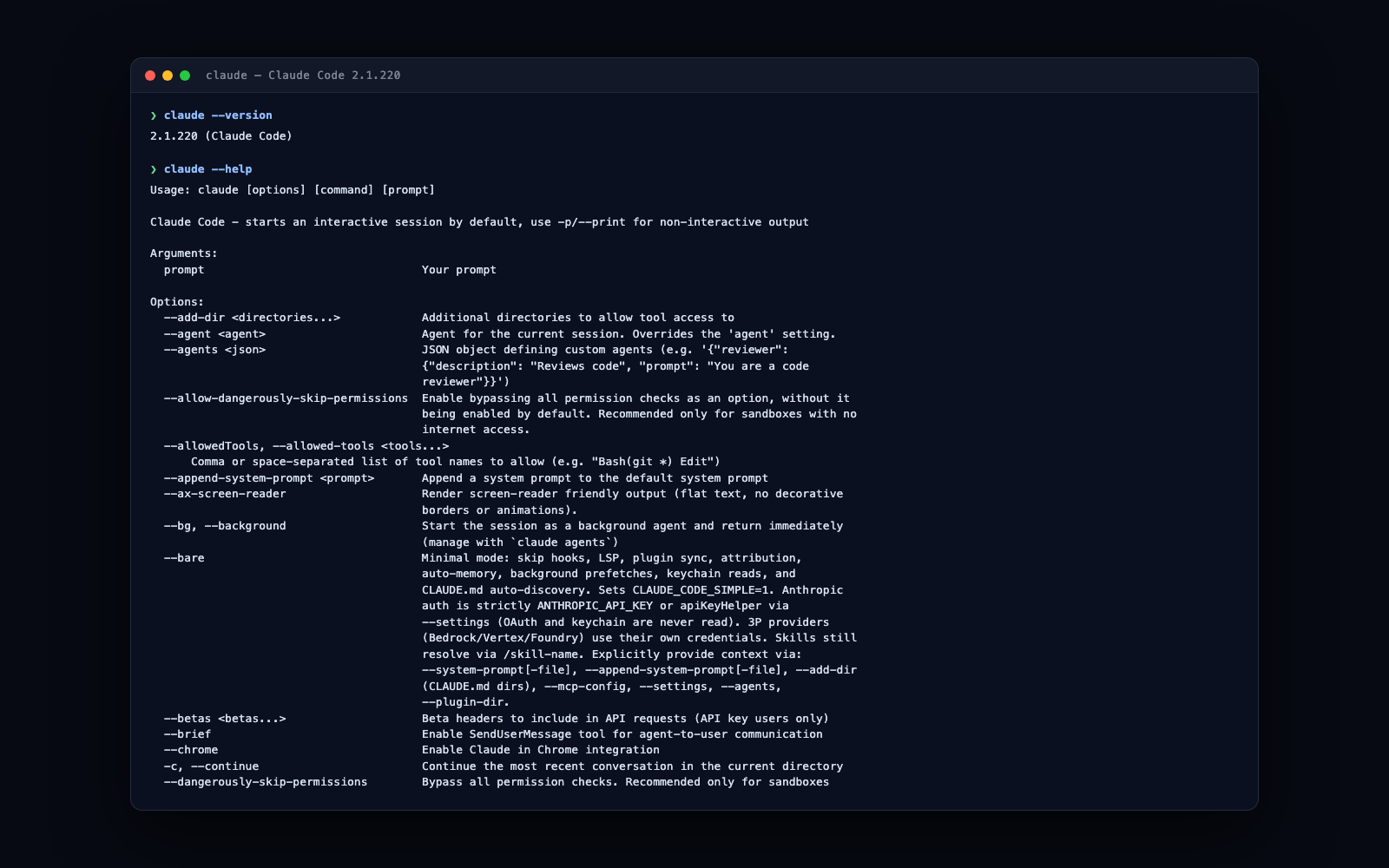
Task: Click 'Render screen-reader friendly output' description line
Action: tap(632, 494)
